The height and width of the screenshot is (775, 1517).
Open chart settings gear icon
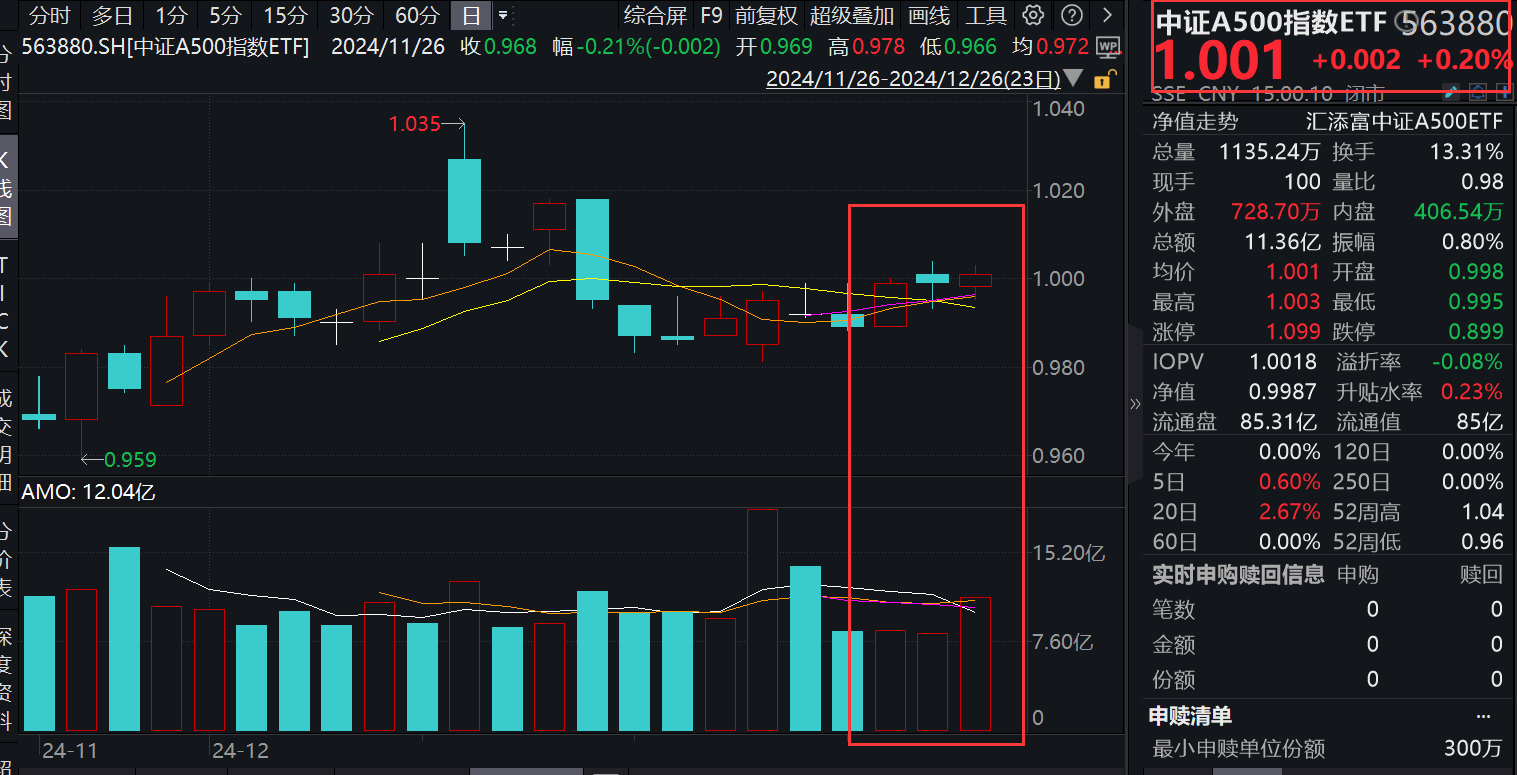1034,15
